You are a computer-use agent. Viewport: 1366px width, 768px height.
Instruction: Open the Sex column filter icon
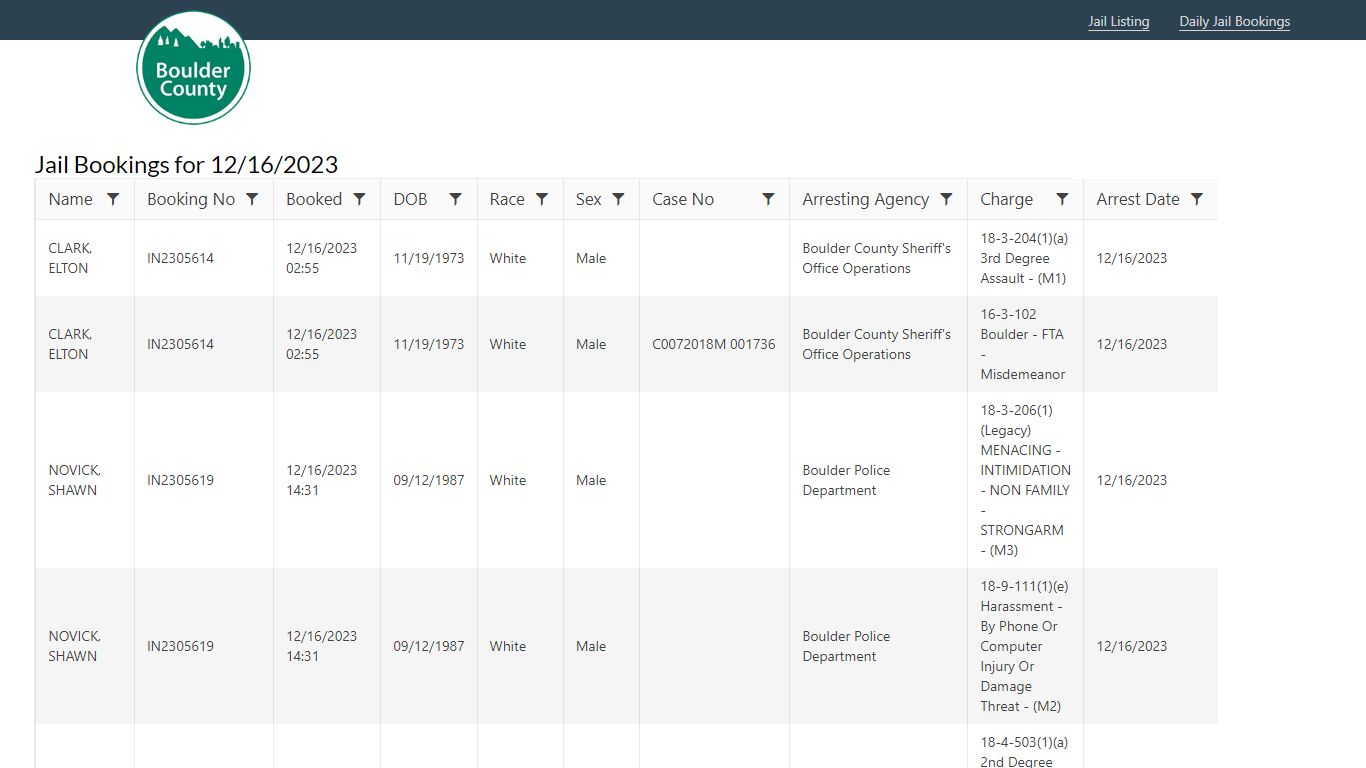click(x=618, y=199)
